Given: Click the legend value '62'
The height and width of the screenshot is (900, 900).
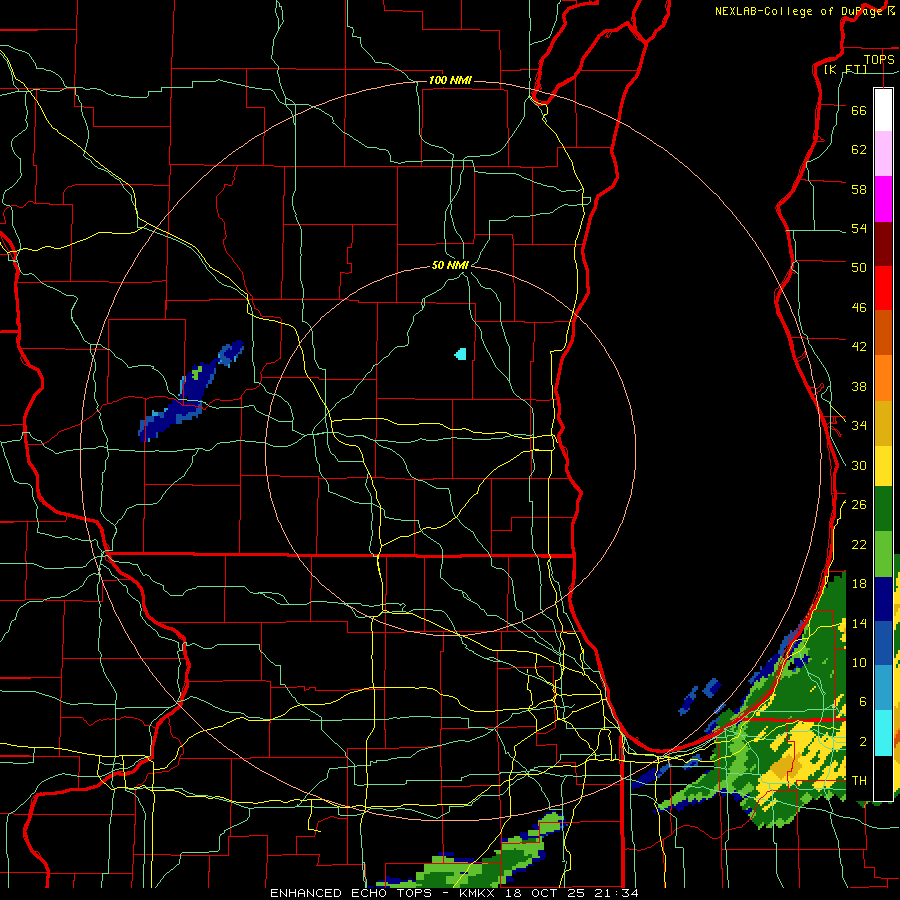Looking at the screenshot, I should point(859,149).
